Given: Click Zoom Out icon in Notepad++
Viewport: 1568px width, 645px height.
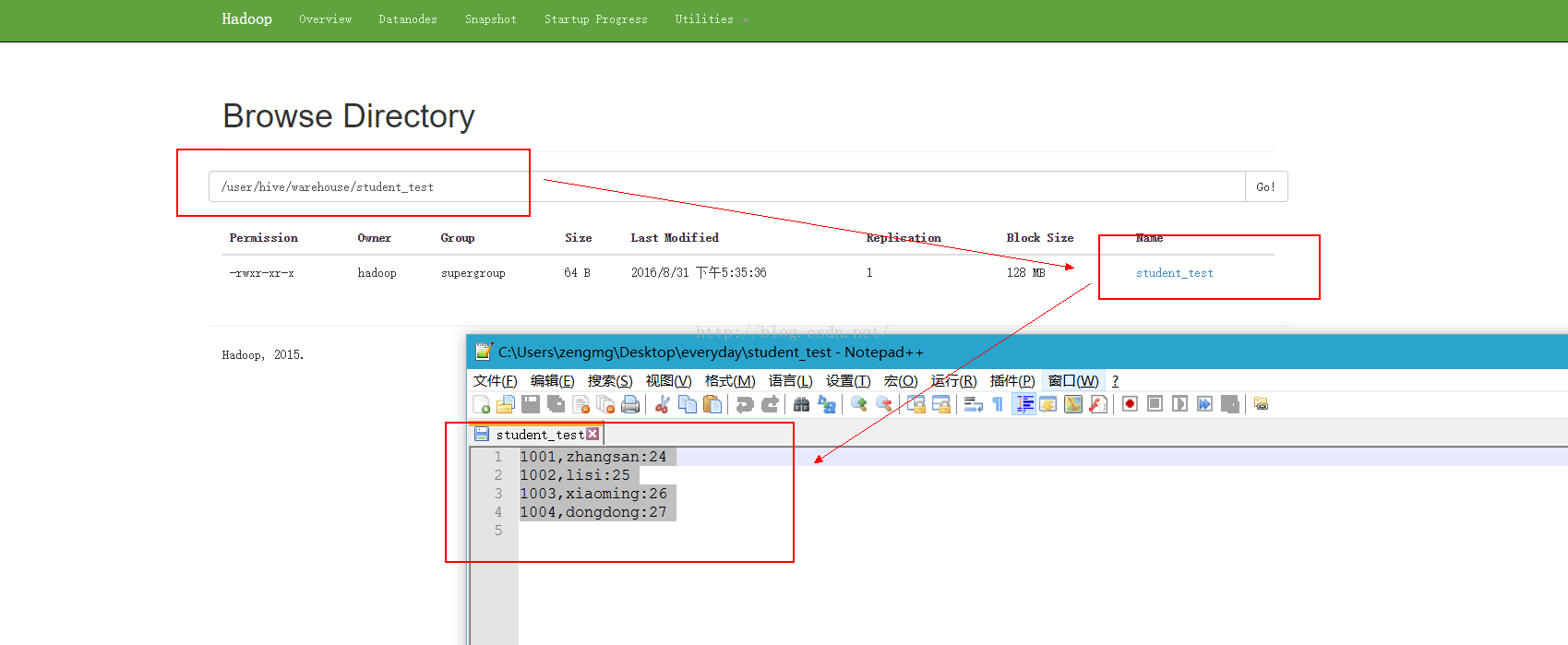Looking at the screenshot, I should (884, 404).
